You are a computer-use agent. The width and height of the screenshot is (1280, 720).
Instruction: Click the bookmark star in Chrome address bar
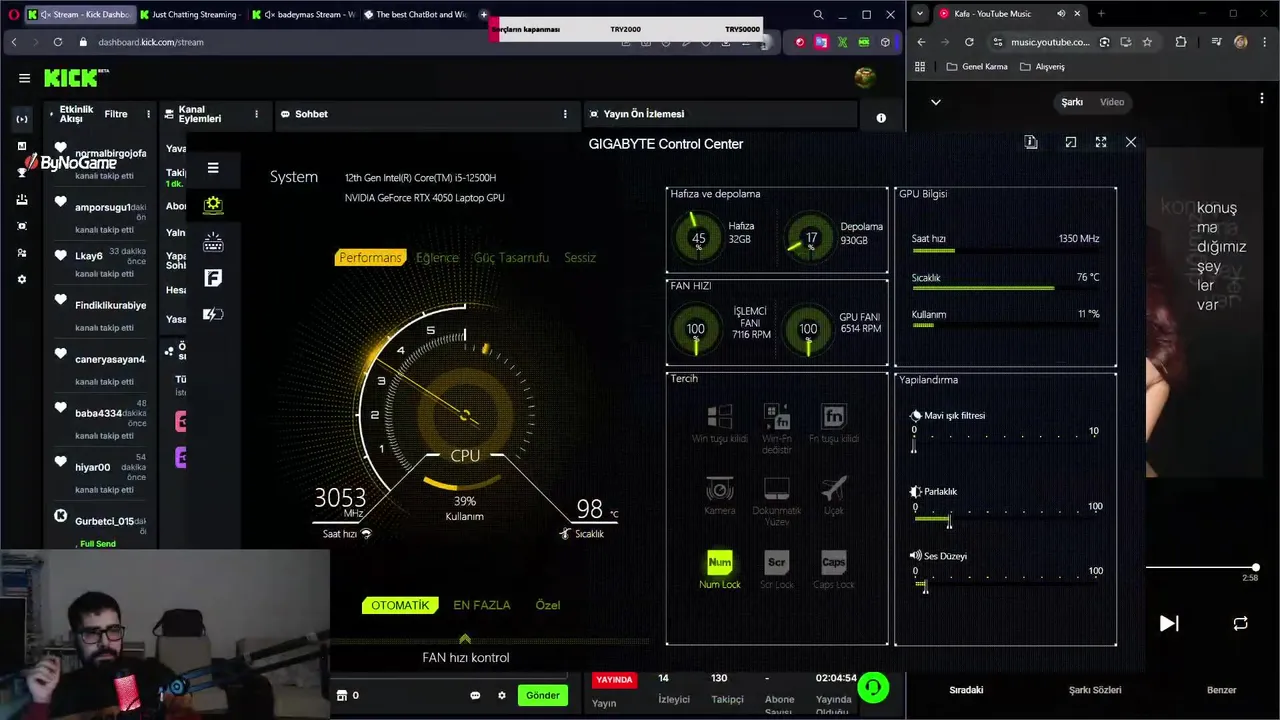coord(1147,42)
